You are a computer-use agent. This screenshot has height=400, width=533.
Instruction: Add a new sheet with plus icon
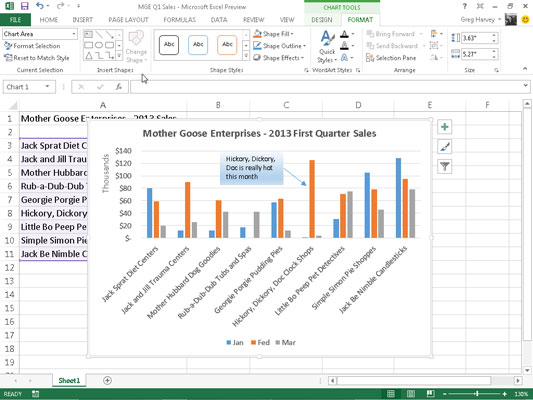[x=107, y=380]
